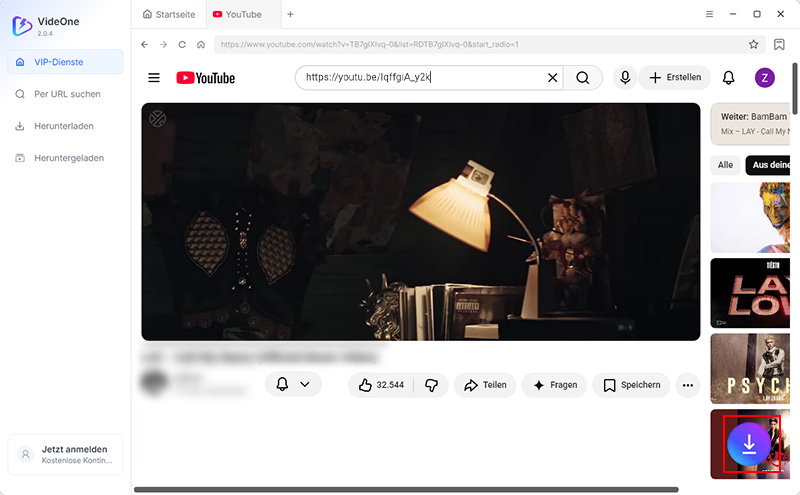Switch to the Startseite tab
The width and height of the screenshot is (800, 495).
click(169, 14)
